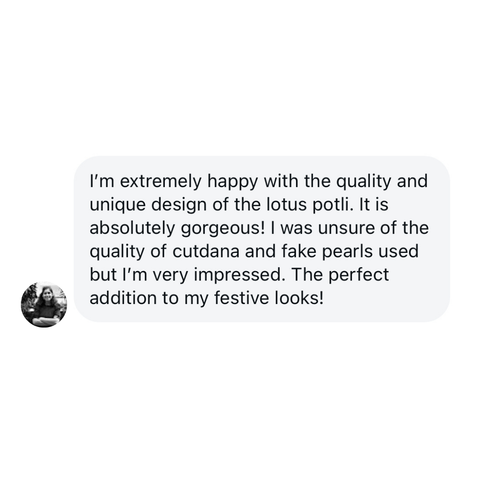Click the word "cutdana" in the message
The height and width of the screenshot is (480, 480).
pos(206,251)
